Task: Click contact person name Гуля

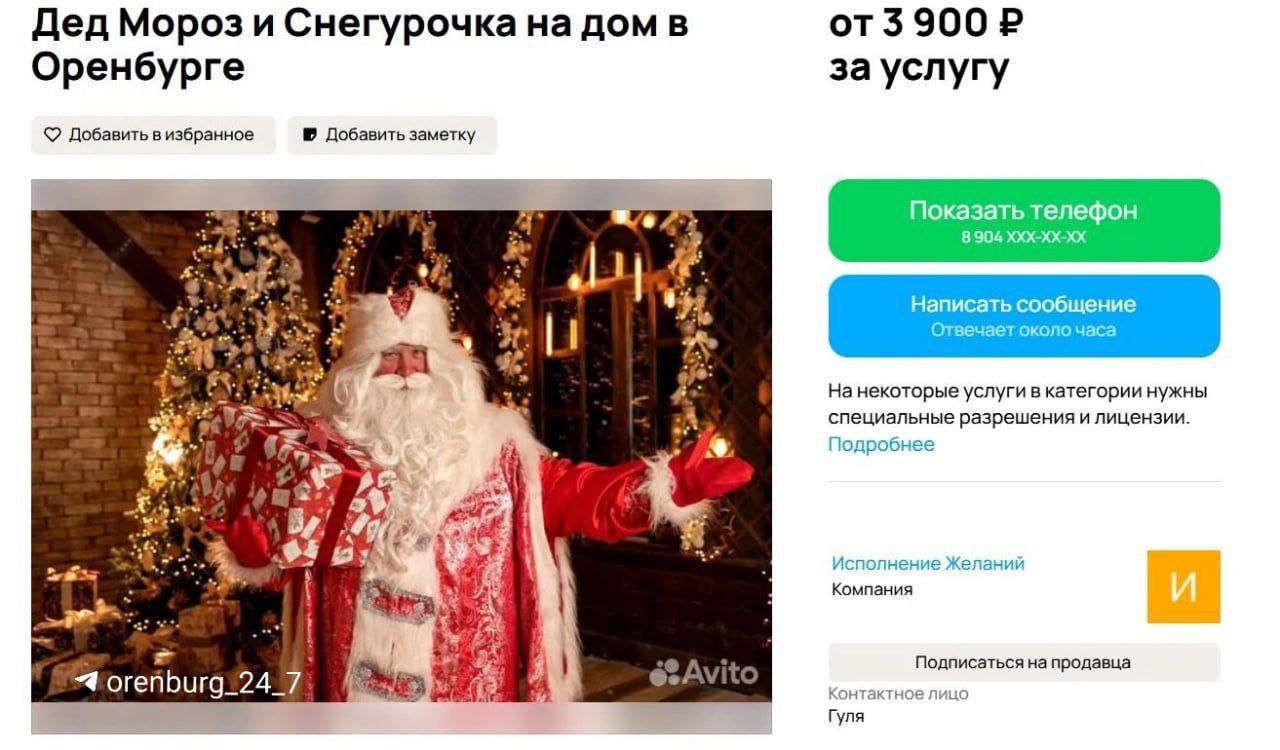Action: [846, 717]
